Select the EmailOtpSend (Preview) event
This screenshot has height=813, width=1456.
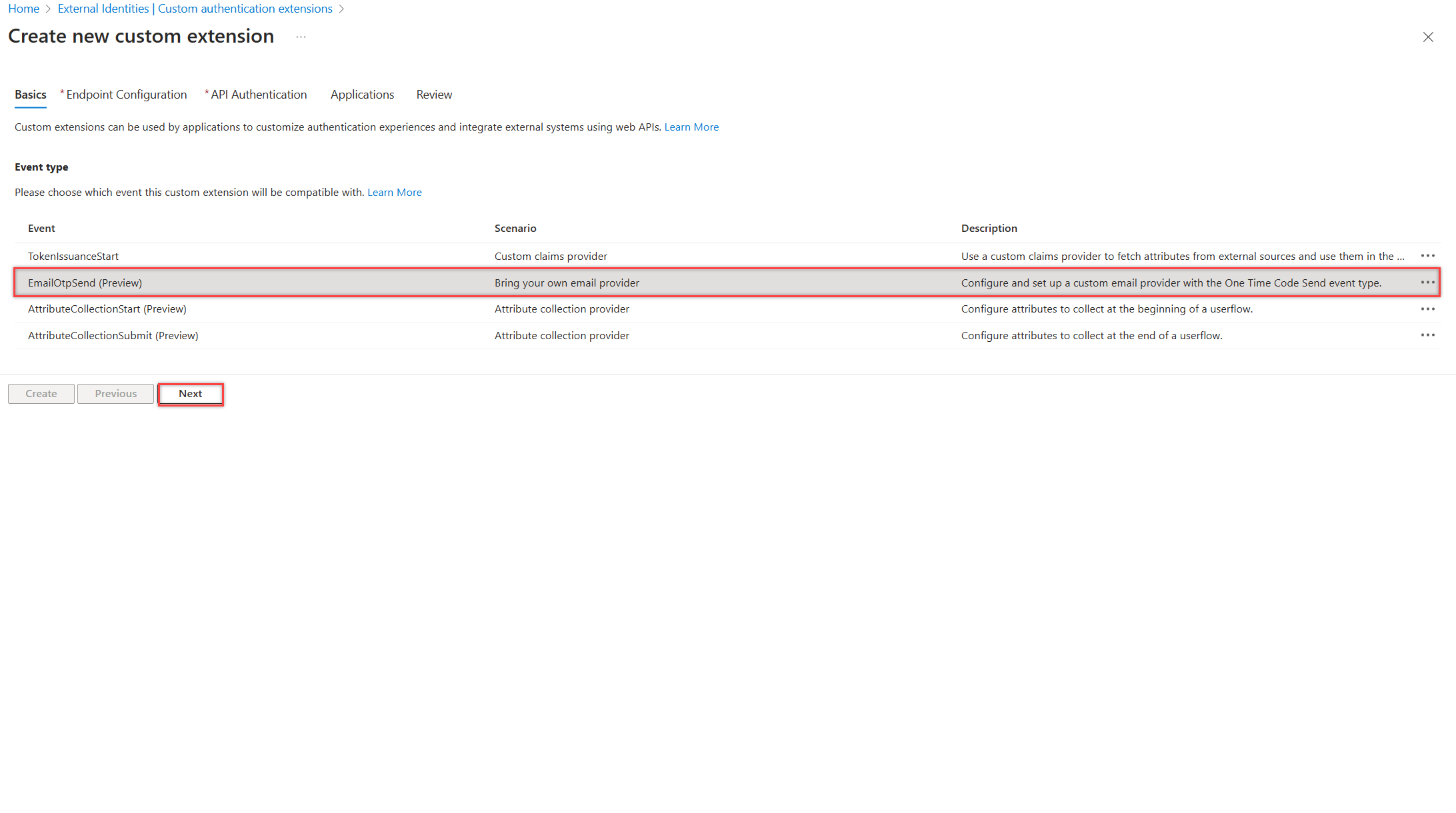(85, 283)
